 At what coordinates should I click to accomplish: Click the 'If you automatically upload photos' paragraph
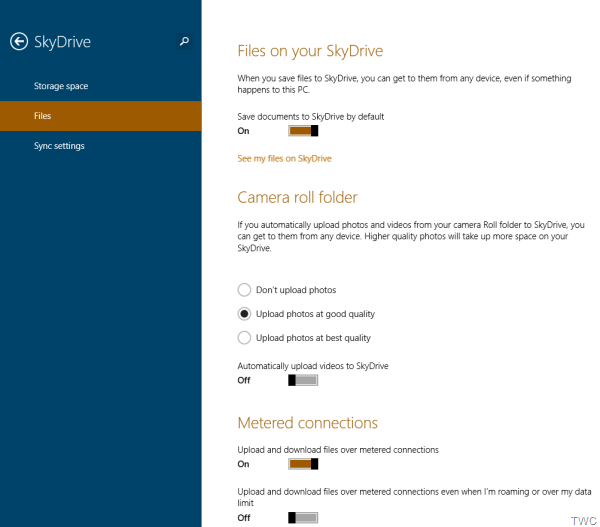(x=411, y=236)
